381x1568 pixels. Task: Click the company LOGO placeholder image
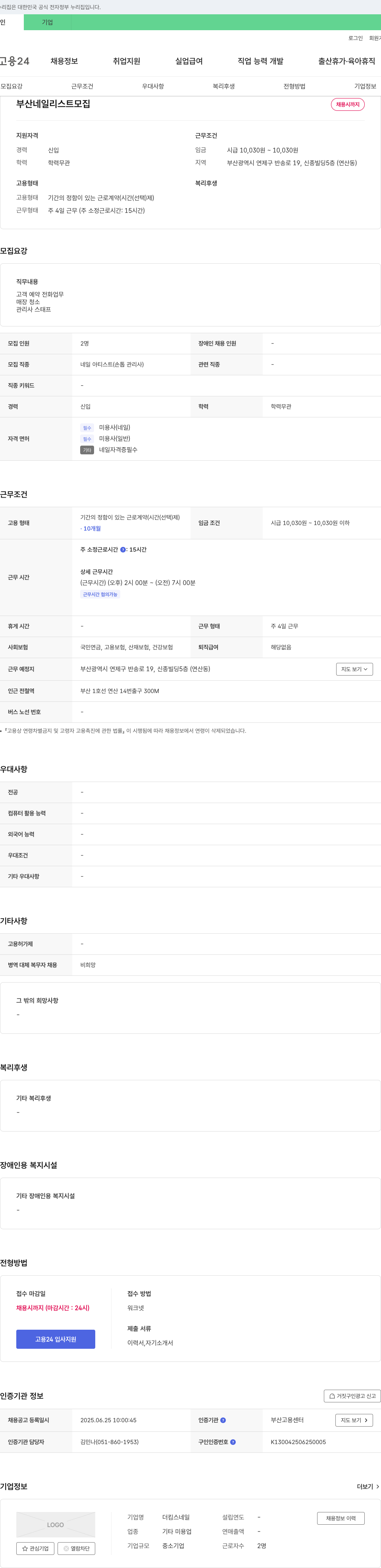56,1525
